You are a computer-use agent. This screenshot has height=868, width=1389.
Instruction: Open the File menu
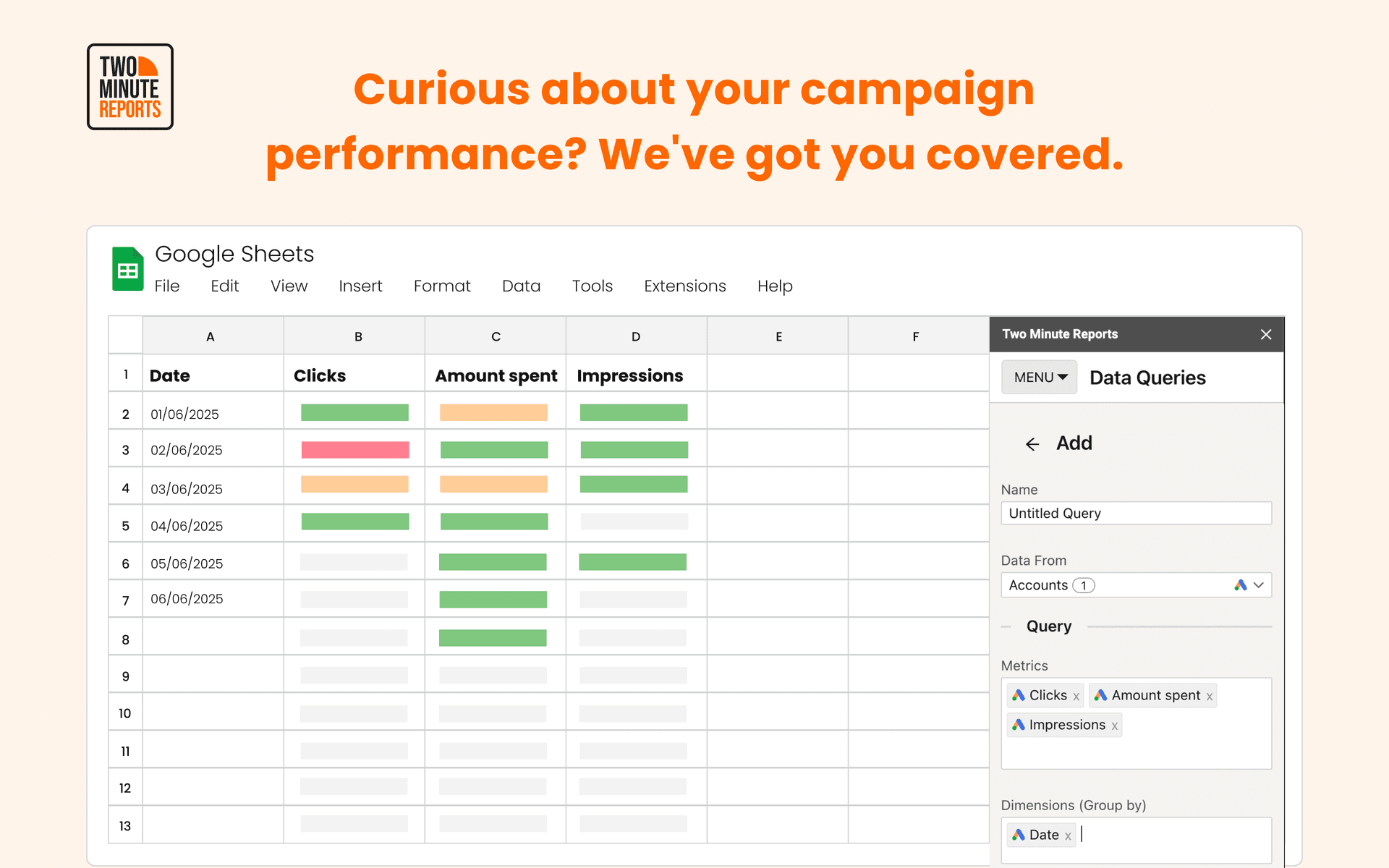pos(167,286)
